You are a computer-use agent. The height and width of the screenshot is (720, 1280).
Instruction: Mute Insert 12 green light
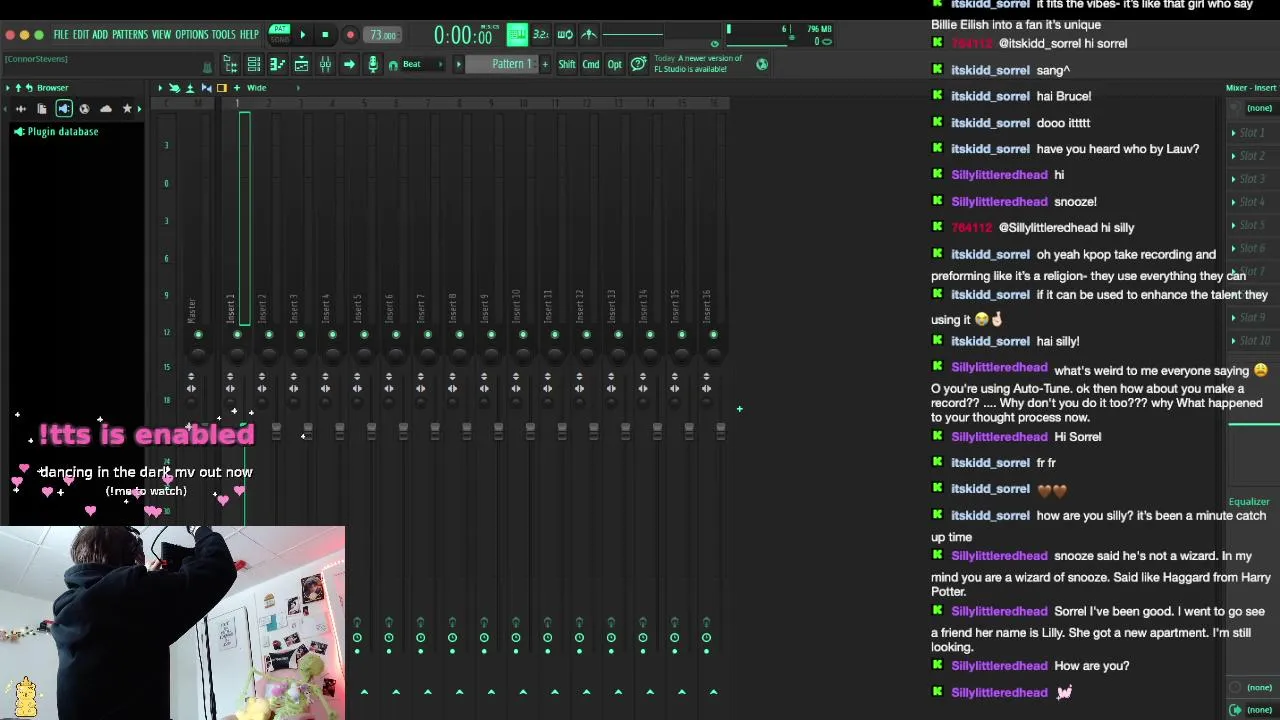pos(586,335)
